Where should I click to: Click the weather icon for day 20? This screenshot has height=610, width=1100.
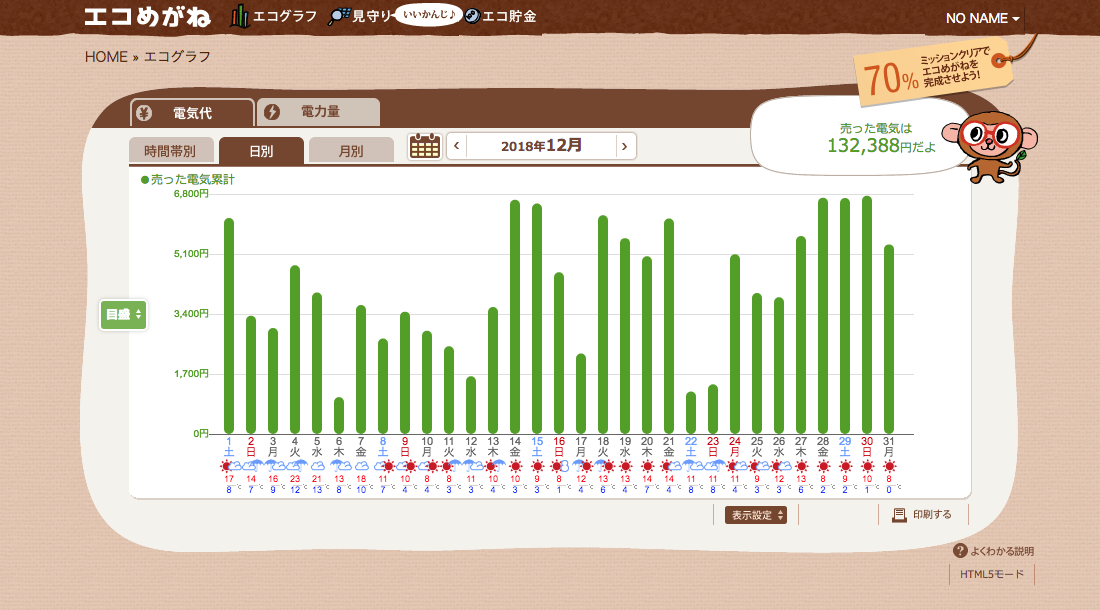648,466
